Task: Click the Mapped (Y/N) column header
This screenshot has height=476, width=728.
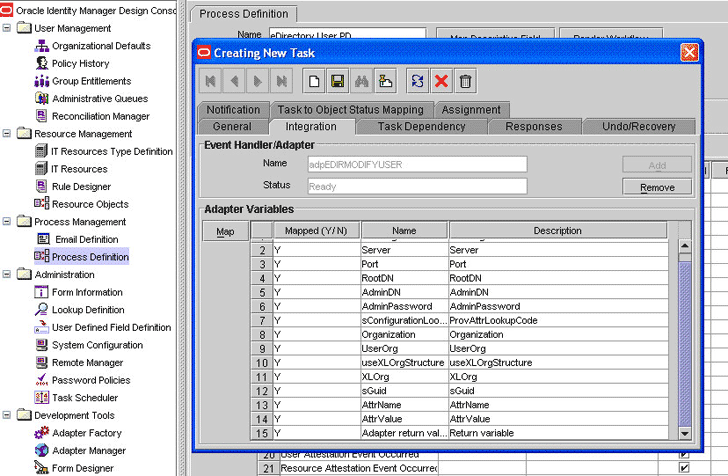Action: tap(316, 231)
